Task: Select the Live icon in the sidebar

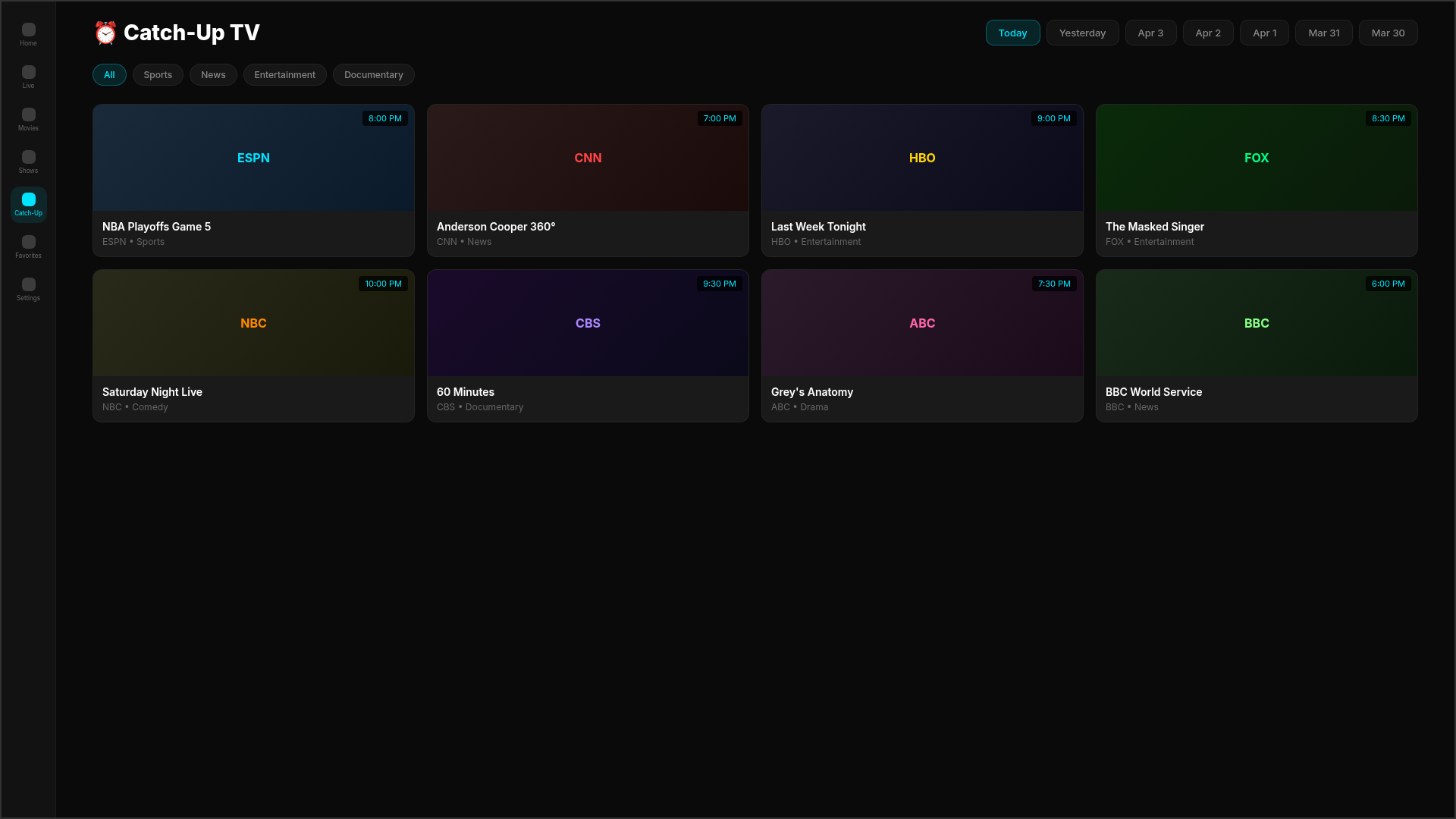Action: (x=28, y=72)
